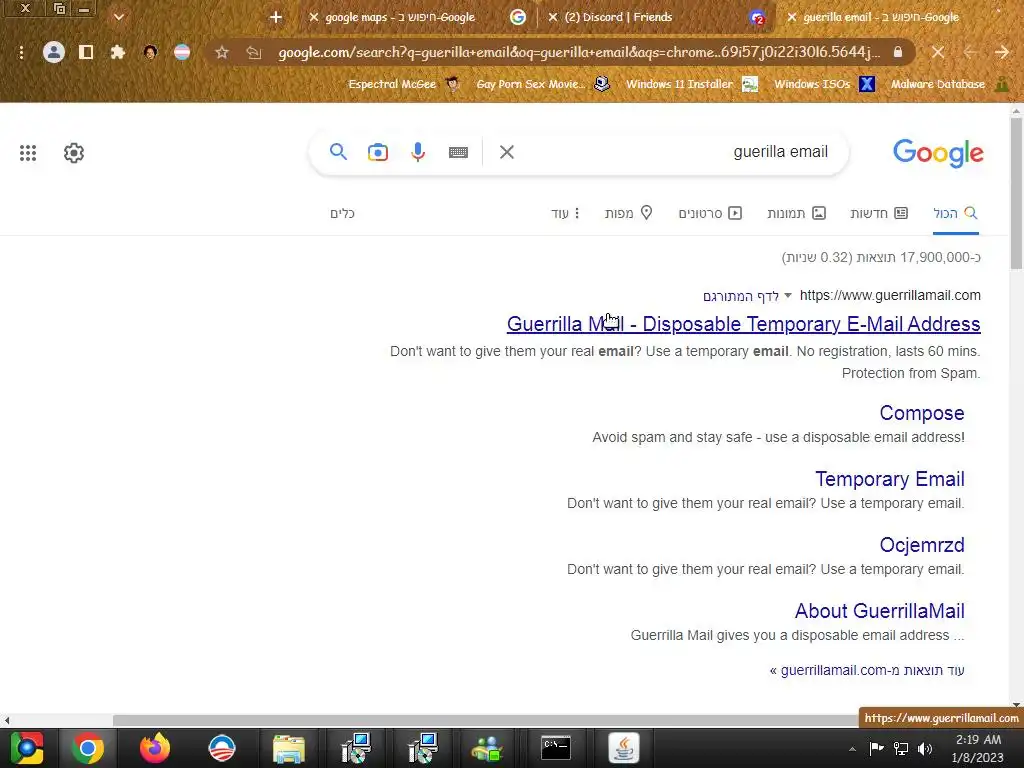
Task: Open the Chrome extensions puzzle icon
Action: [x=118, y=52]
